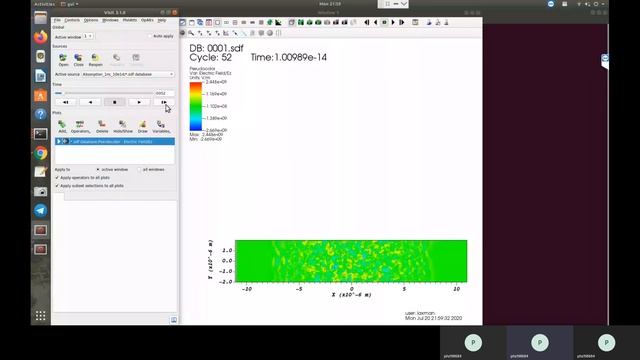Open the OpAtts menu
The height and width of the screenshot is (360, 640).
pyautogui.click(x=147, y=20)
